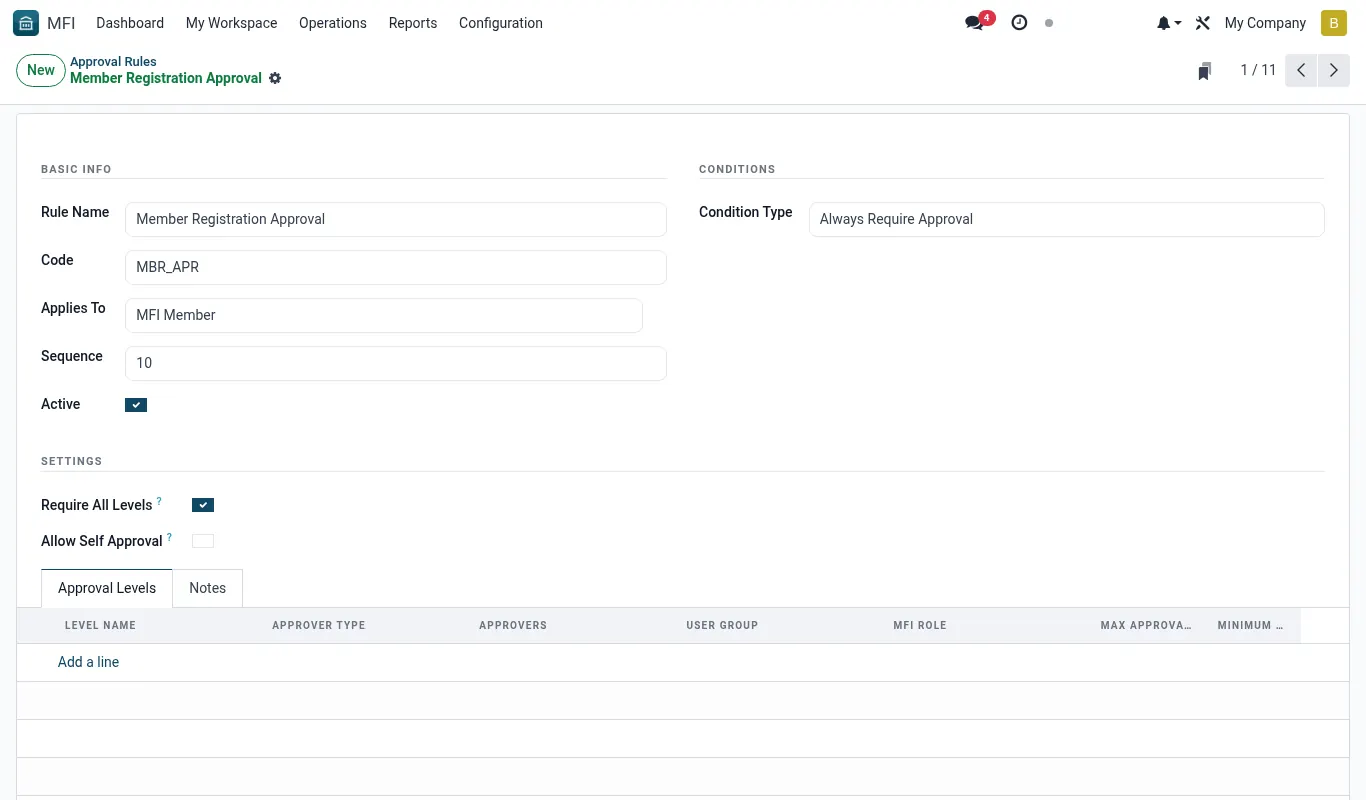
Task: Go to the next record arrow
Action: [1334, 70]
